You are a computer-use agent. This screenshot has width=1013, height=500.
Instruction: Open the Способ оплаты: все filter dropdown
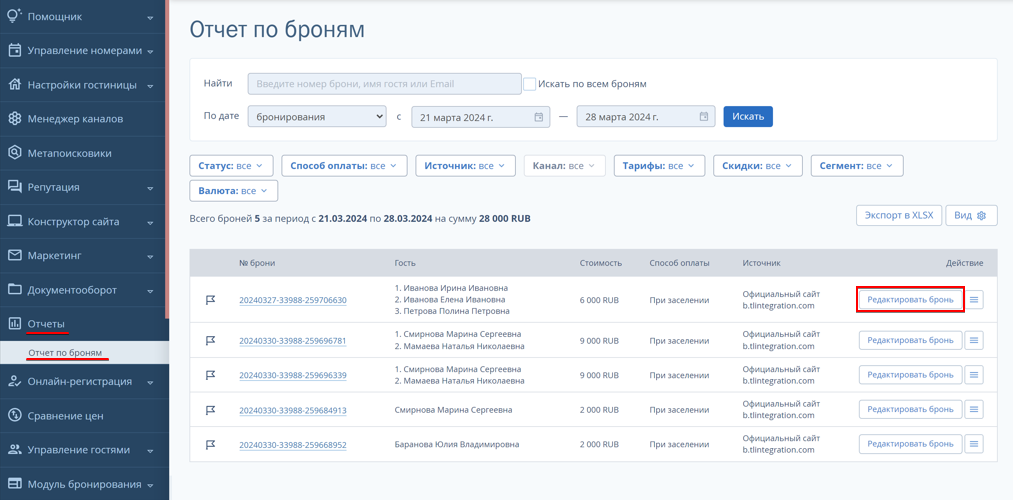[x=344, y=166]
